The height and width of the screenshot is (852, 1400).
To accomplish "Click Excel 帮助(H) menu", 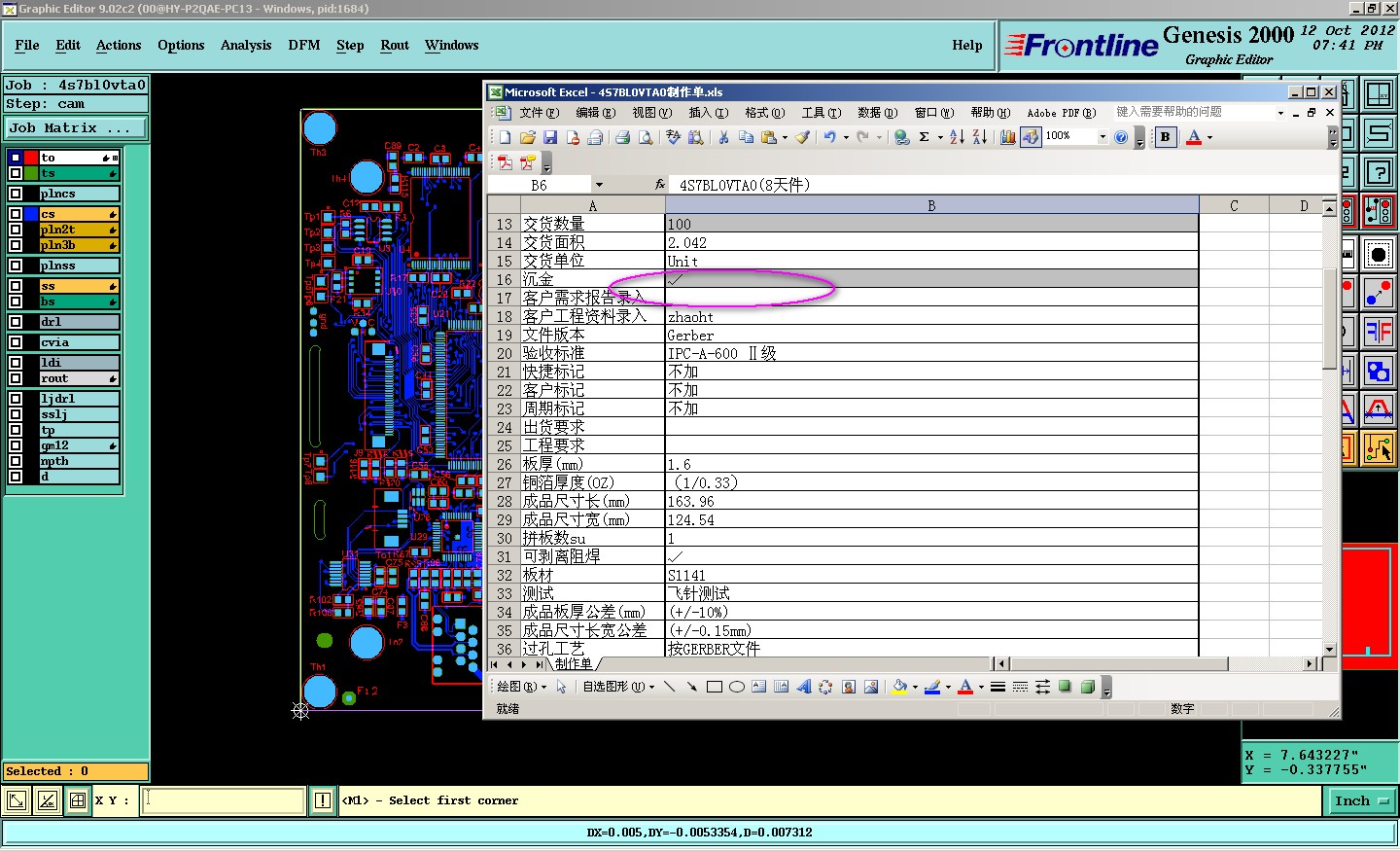I will click(x=990, y=113).
